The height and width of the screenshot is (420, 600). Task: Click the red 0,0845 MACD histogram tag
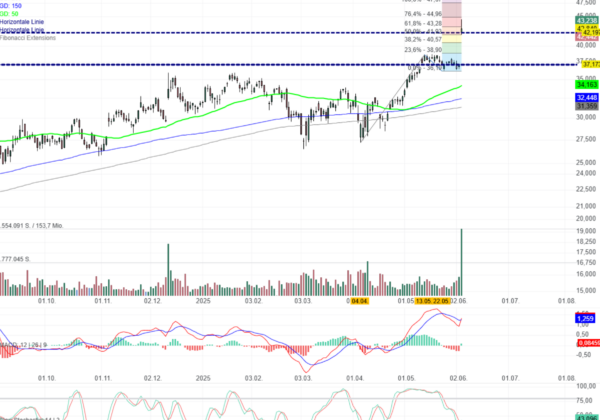coord(589,343)
